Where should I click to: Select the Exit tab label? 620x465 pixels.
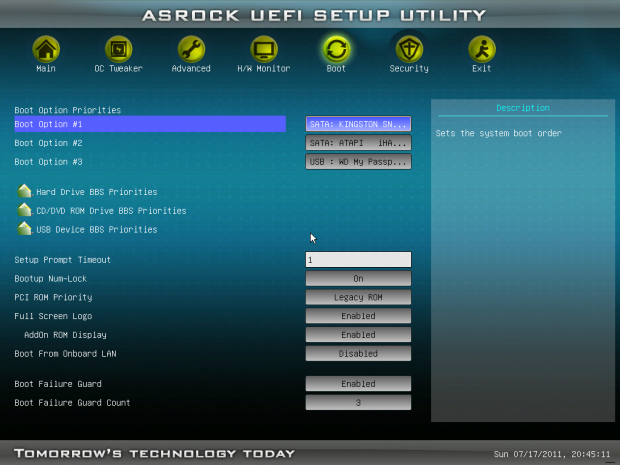click(x=482, y=68)
